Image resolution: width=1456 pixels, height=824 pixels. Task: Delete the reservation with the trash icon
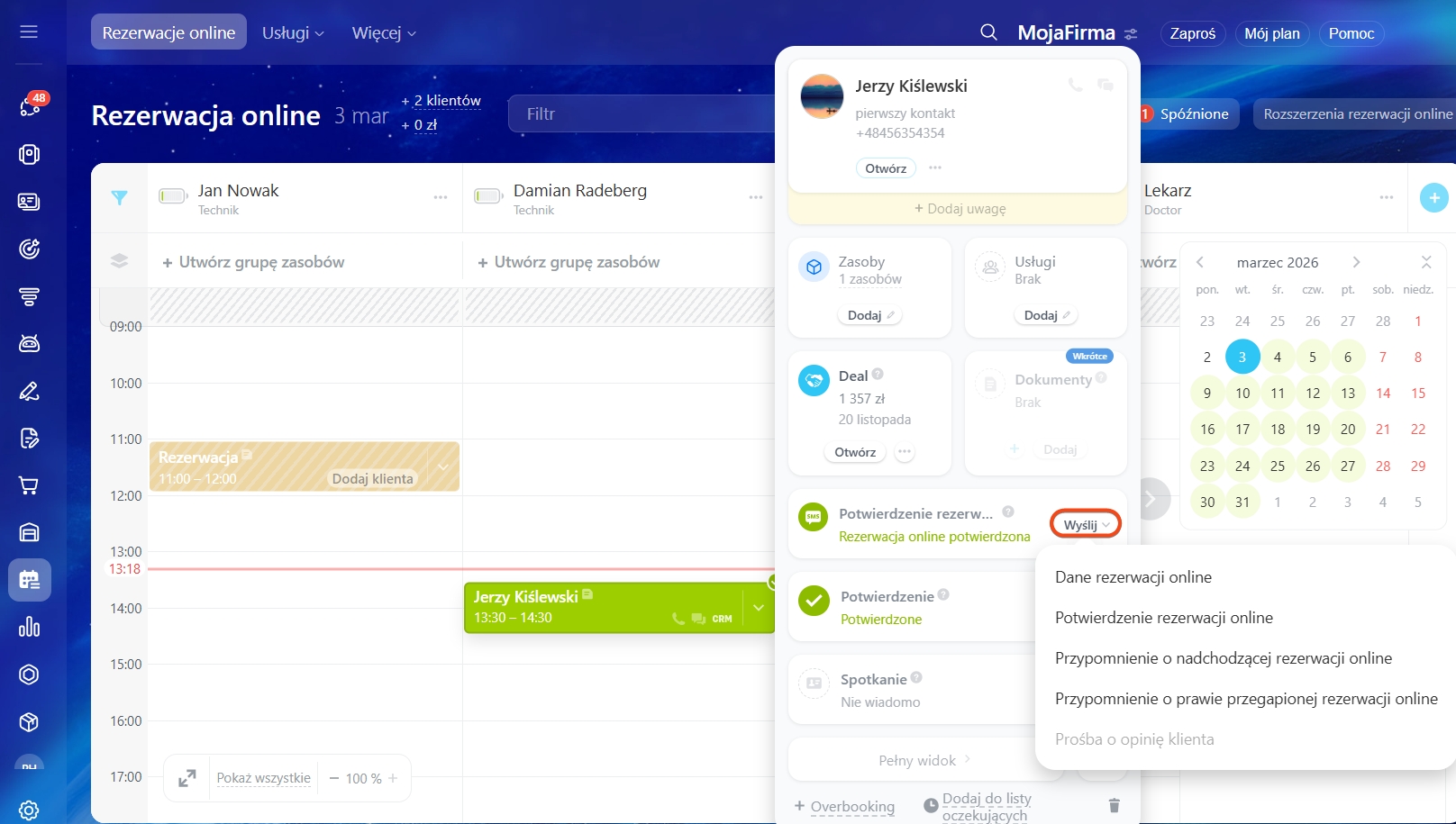click(1114, 805)
